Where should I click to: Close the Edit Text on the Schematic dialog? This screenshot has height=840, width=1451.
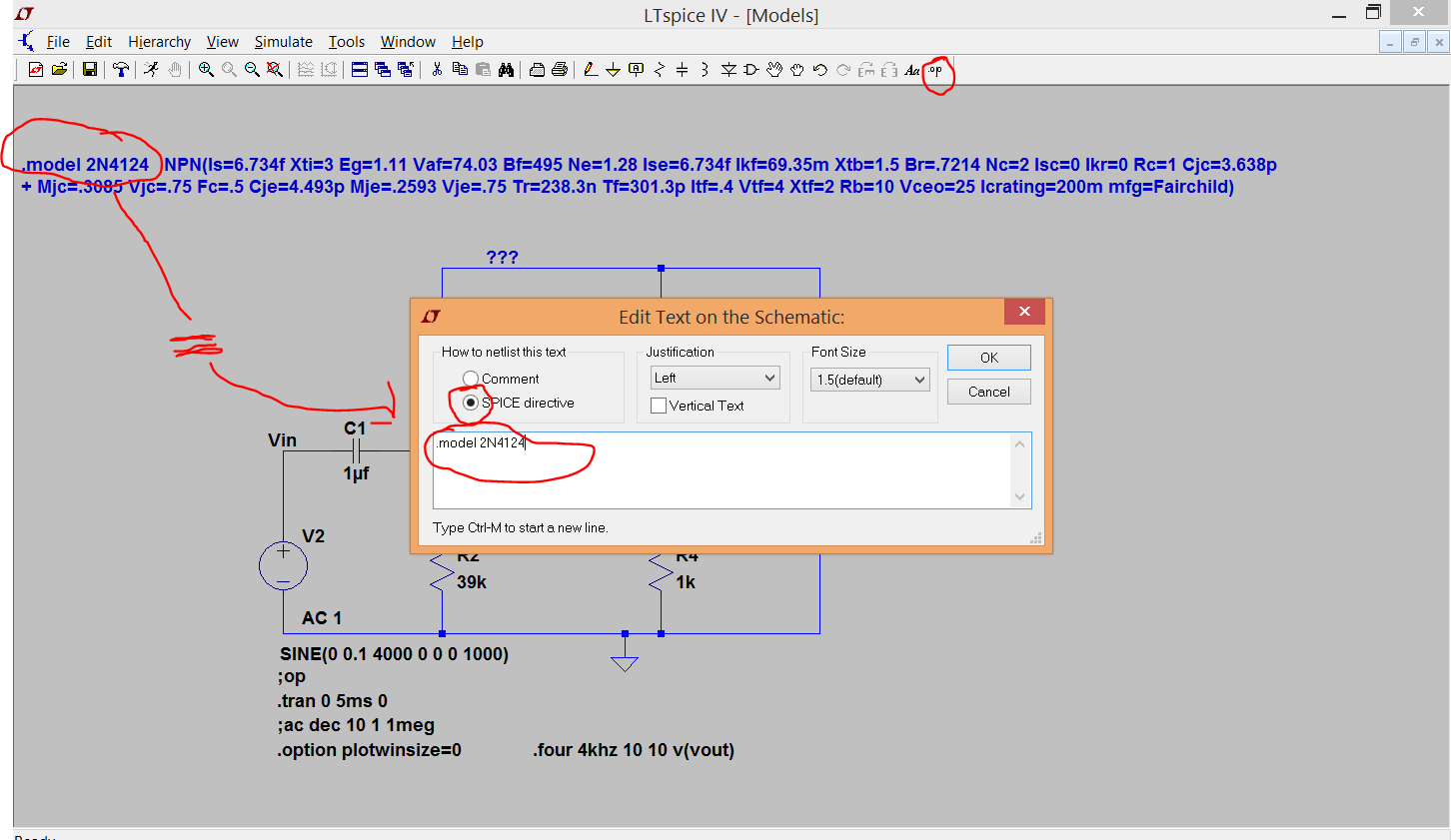tap(1024, 312)
